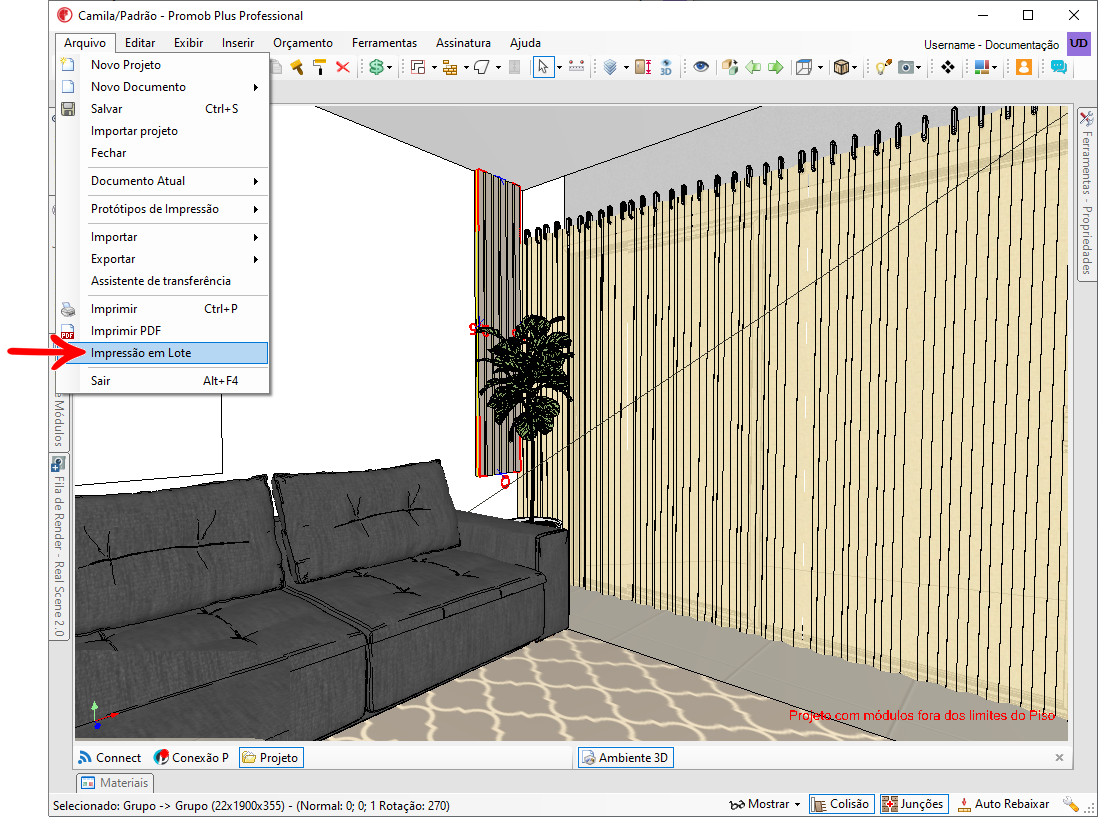
Task: Click the orange user profile icon
Action: click(x=1024, y=67)
